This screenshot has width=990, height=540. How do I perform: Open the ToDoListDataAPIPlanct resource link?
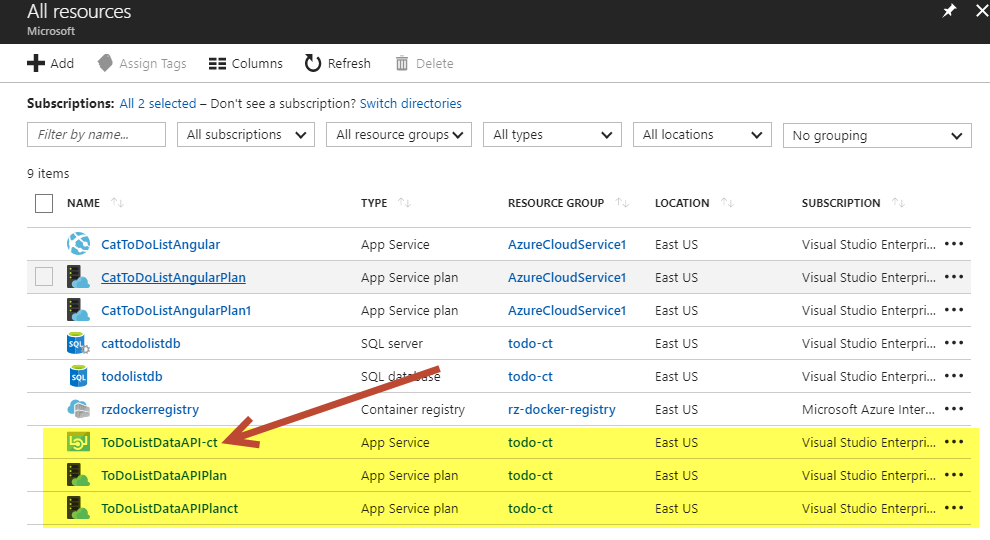[169, 508]
